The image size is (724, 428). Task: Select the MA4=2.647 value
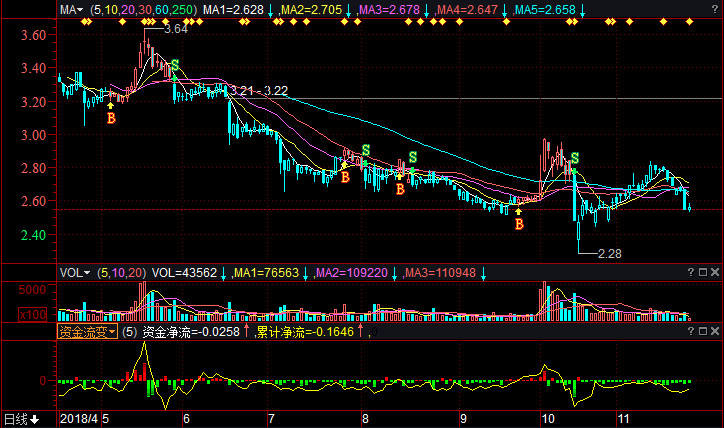(467, 10)
